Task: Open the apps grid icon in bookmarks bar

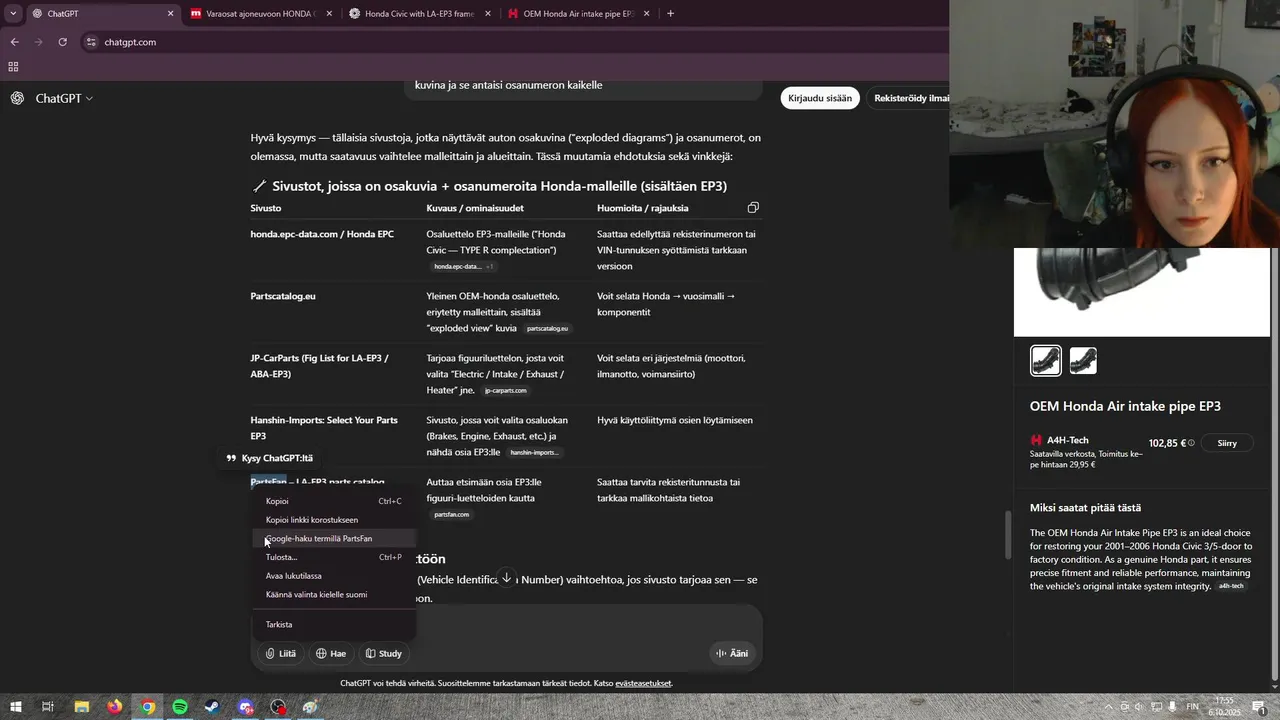Action: pyautogui.click(x=13, y=67)
